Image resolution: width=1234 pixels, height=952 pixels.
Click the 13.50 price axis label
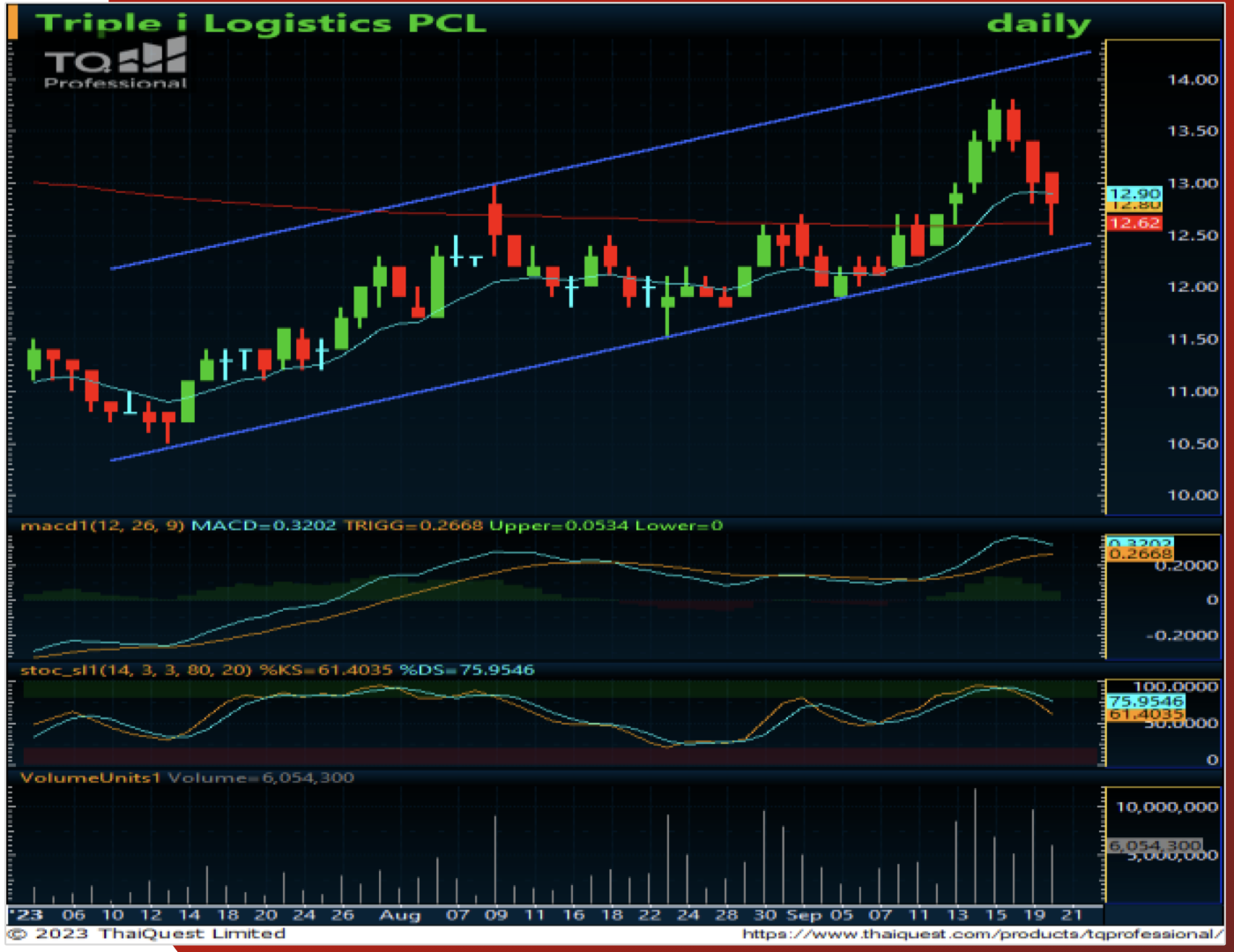click(1193, 131)
